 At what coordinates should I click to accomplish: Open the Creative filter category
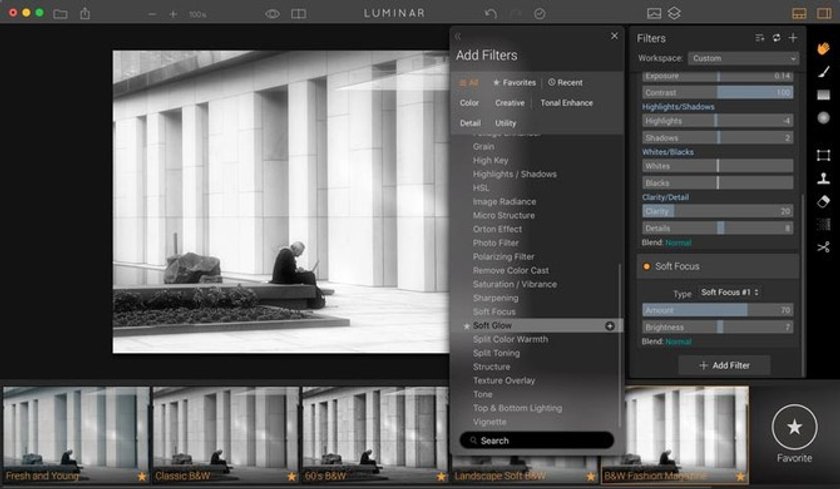(509, 103)
